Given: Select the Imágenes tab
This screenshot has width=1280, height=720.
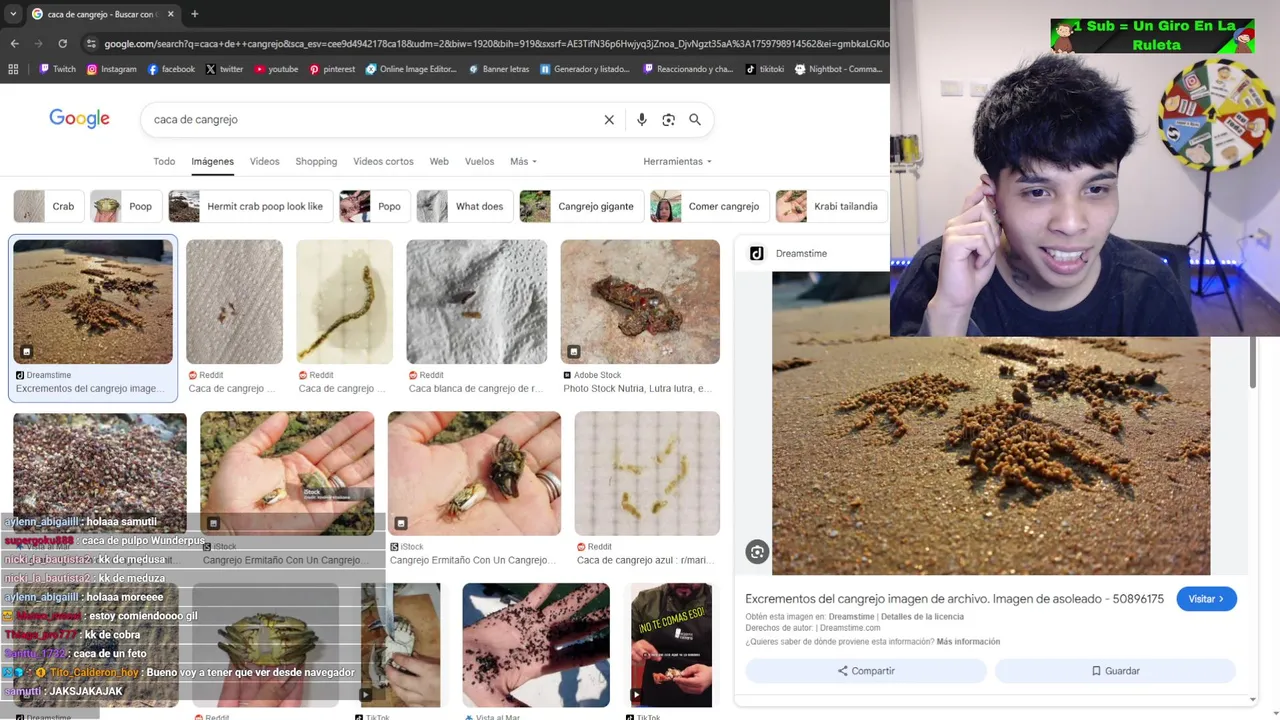Looking at the screenshot, I should point(212,161).
